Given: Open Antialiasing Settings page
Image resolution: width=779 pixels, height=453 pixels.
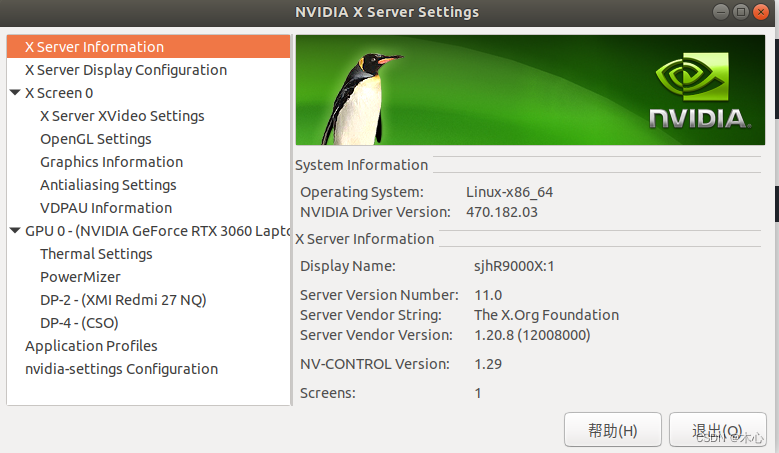Looking at the screenshot, I should coord(108,185).
